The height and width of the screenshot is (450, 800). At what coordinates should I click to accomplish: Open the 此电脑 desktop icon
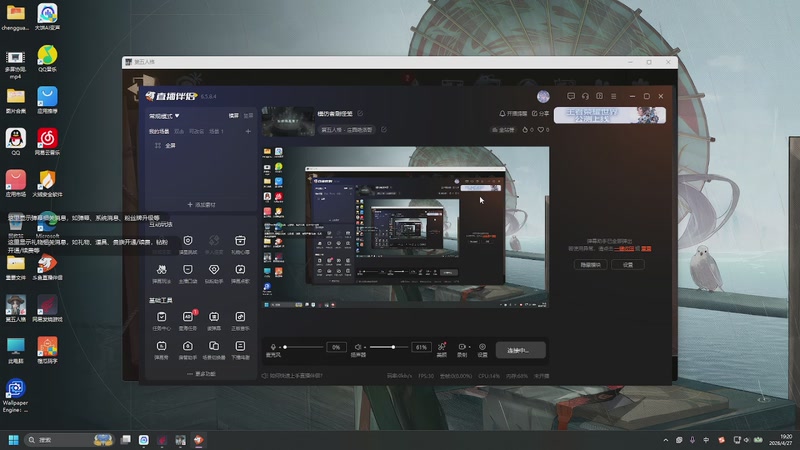(15, 350)
